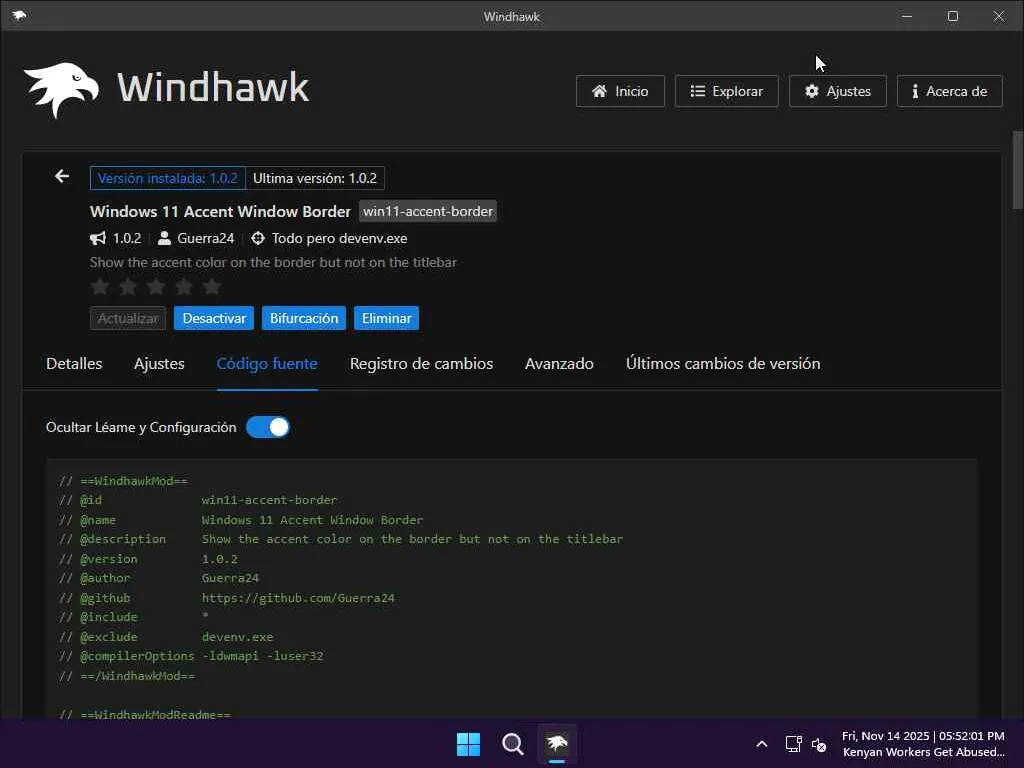
Task: Click the @exclude devenv.exe code line
Action: 166,636
